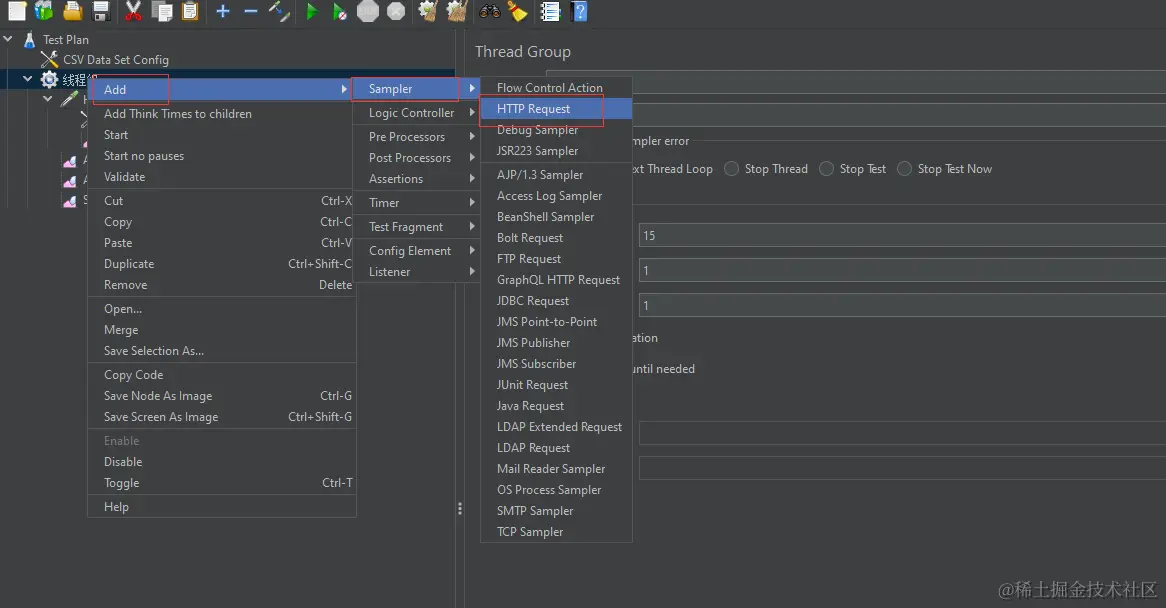Choose Debug Sampler from the list
The image size is (1166, 608).
pos(556,129)
